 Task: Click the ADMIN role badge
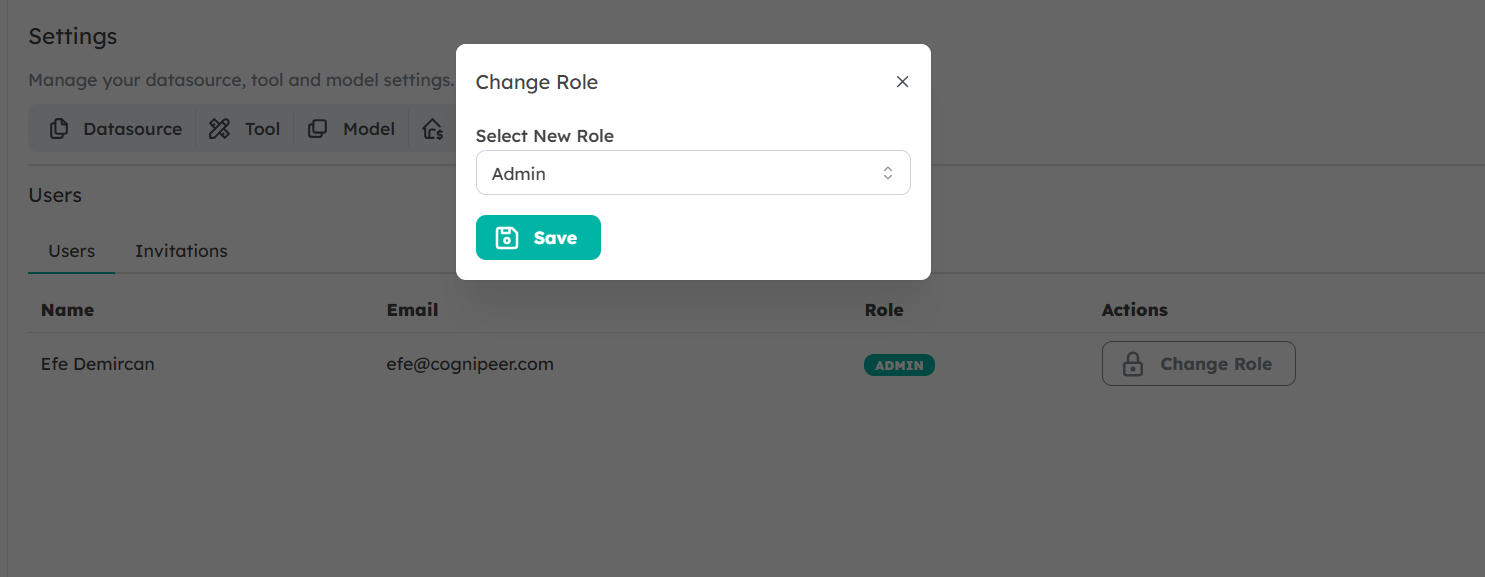[899, 365]
